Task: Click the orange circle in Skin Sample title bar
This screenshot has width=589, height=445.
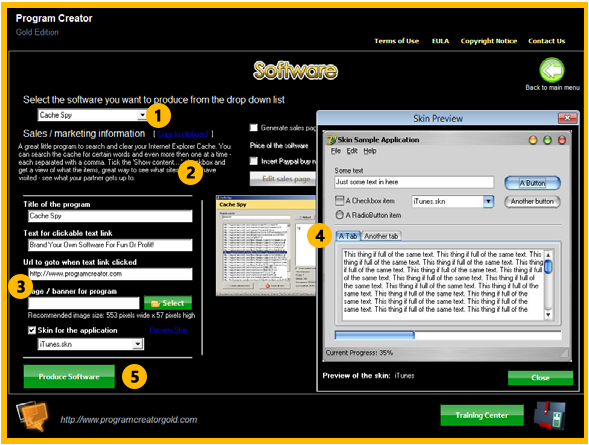Action: click(x=533, y=140)
